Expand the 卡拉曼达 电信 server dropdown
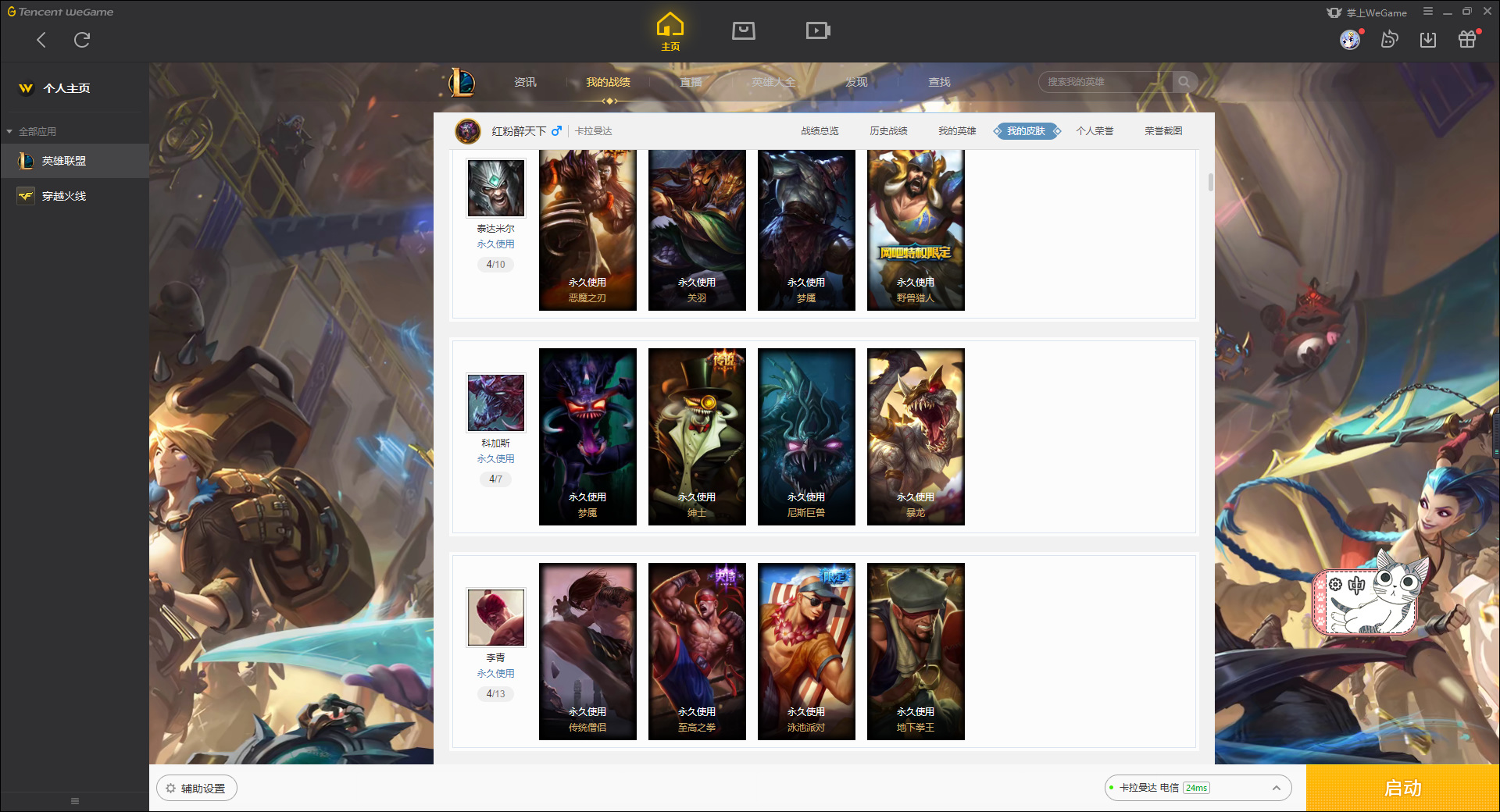Image resolution: width=1500 pixels, height=812 pixels. (x=1198, y=788)
